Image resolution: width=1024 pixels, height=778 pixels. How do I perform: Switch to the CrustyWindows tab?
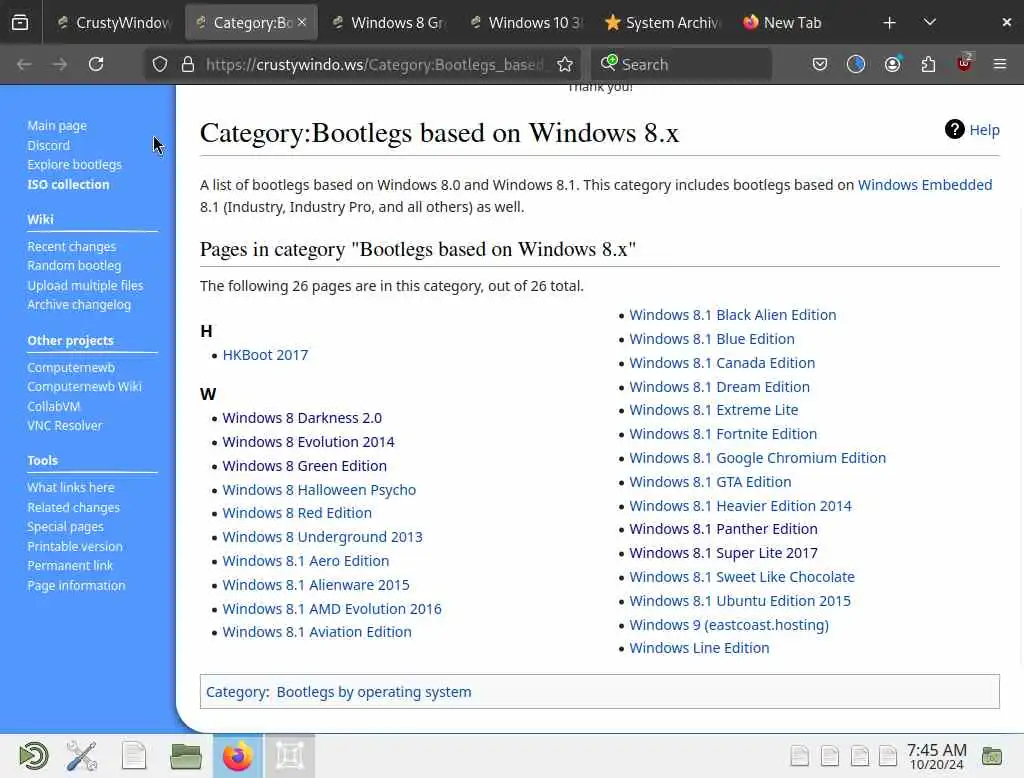click(114, 23)
